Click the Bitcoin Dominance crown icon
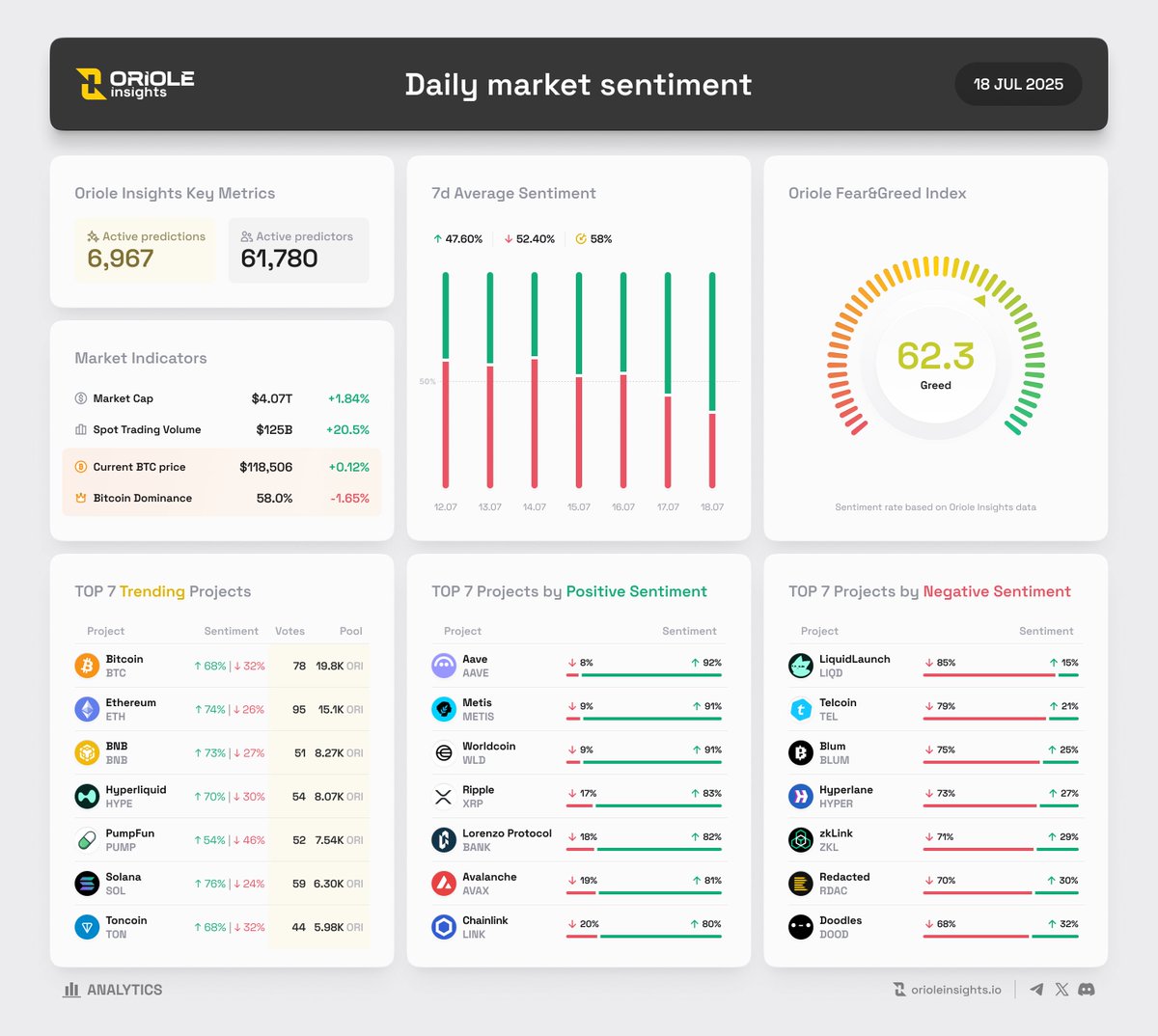 coord(81,498)
